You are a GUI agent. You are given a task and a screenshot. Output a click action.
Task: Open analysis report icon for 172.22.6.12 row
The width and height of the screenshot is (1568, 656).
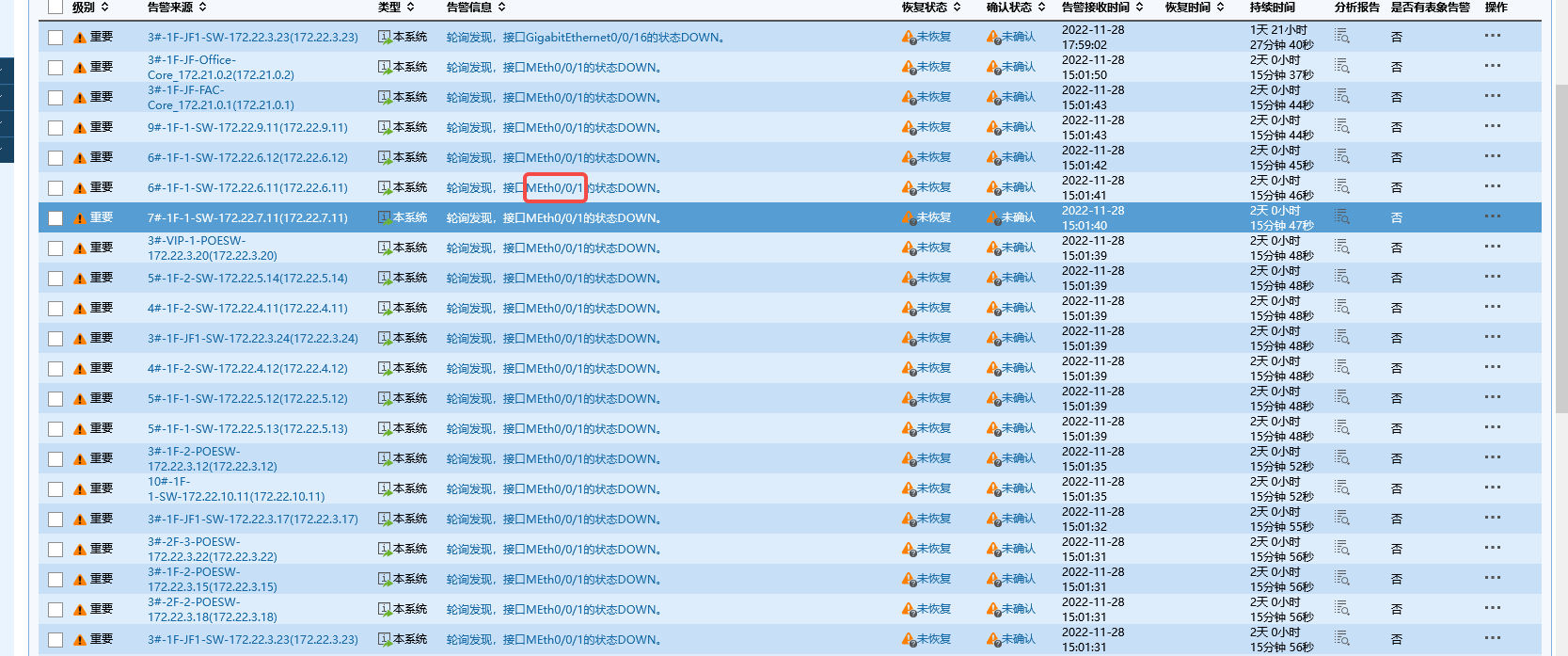pos(1342,156)
